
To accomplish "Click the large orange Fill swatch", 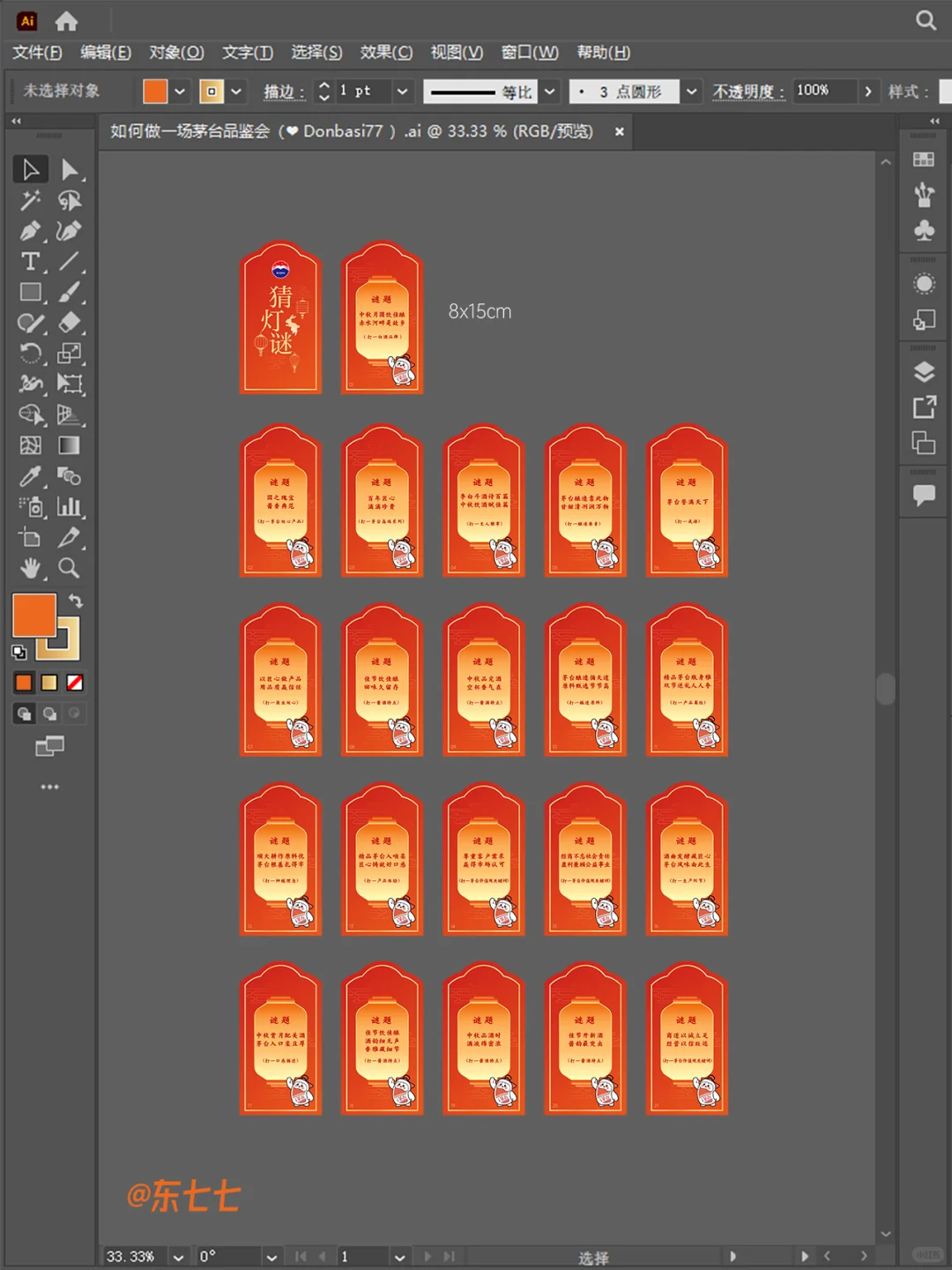I will (33, 615).
